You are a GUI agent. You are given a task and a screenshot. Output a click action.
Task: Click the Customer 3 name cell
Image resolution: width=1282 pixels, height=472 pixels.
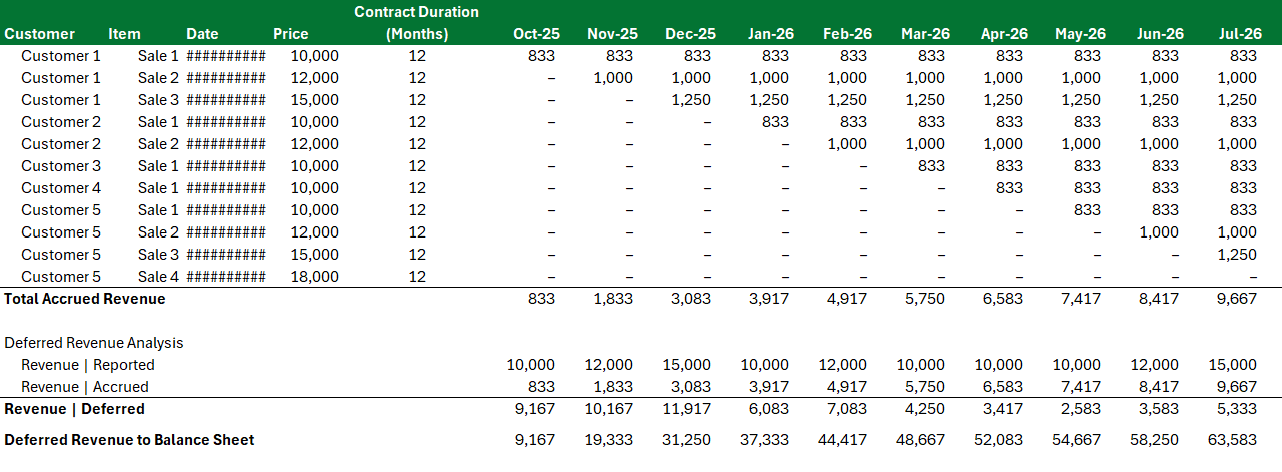click(x=61, y=166)
